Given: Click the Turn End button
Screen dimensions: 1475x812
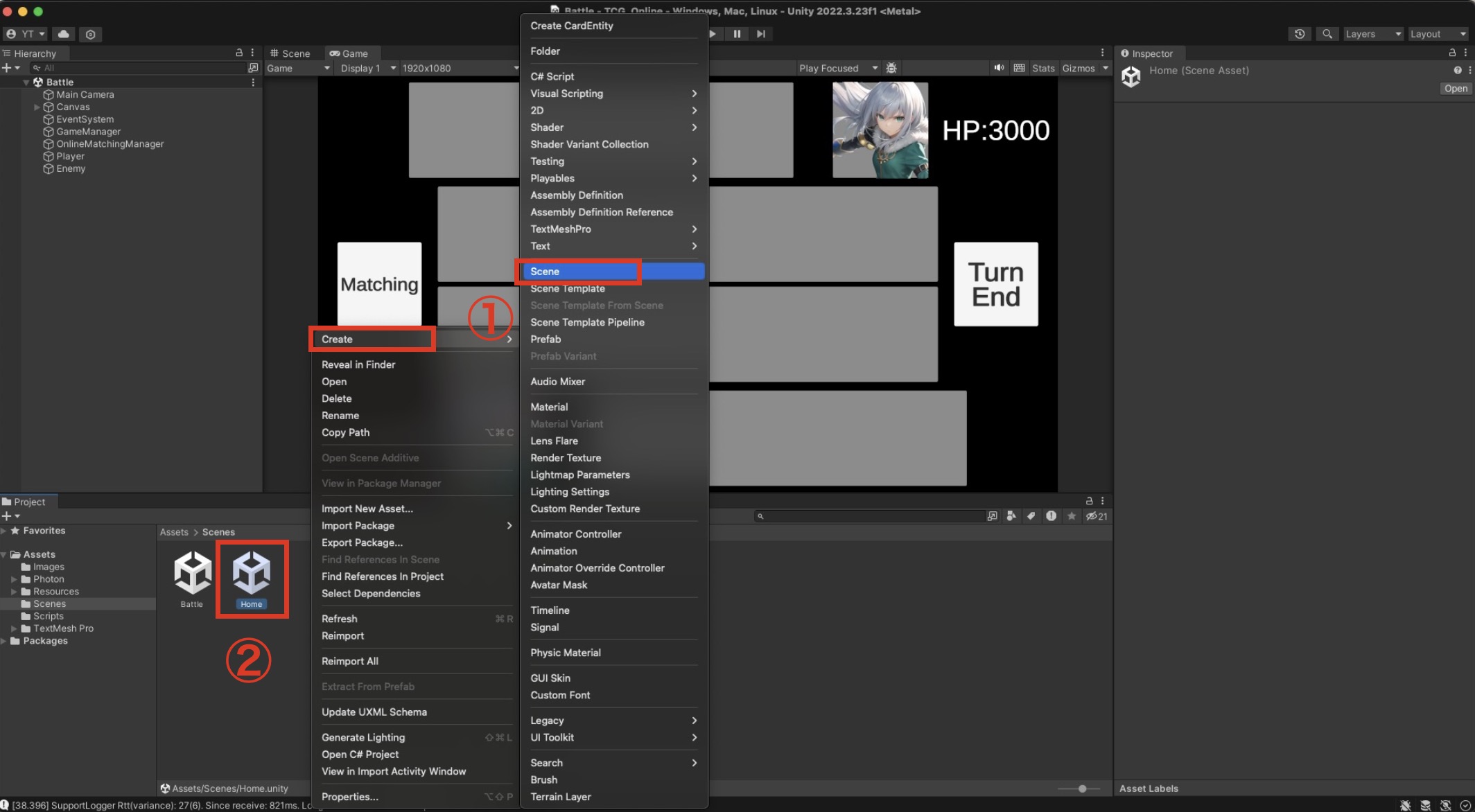Looking at the screenshot, I should (x=995, y=284).
